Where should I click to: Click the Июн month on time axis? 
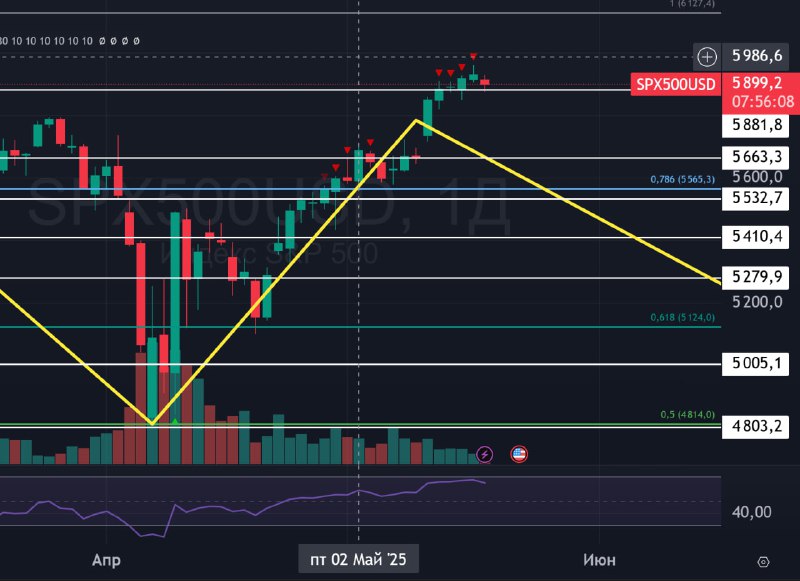click(x=599, y=560)
